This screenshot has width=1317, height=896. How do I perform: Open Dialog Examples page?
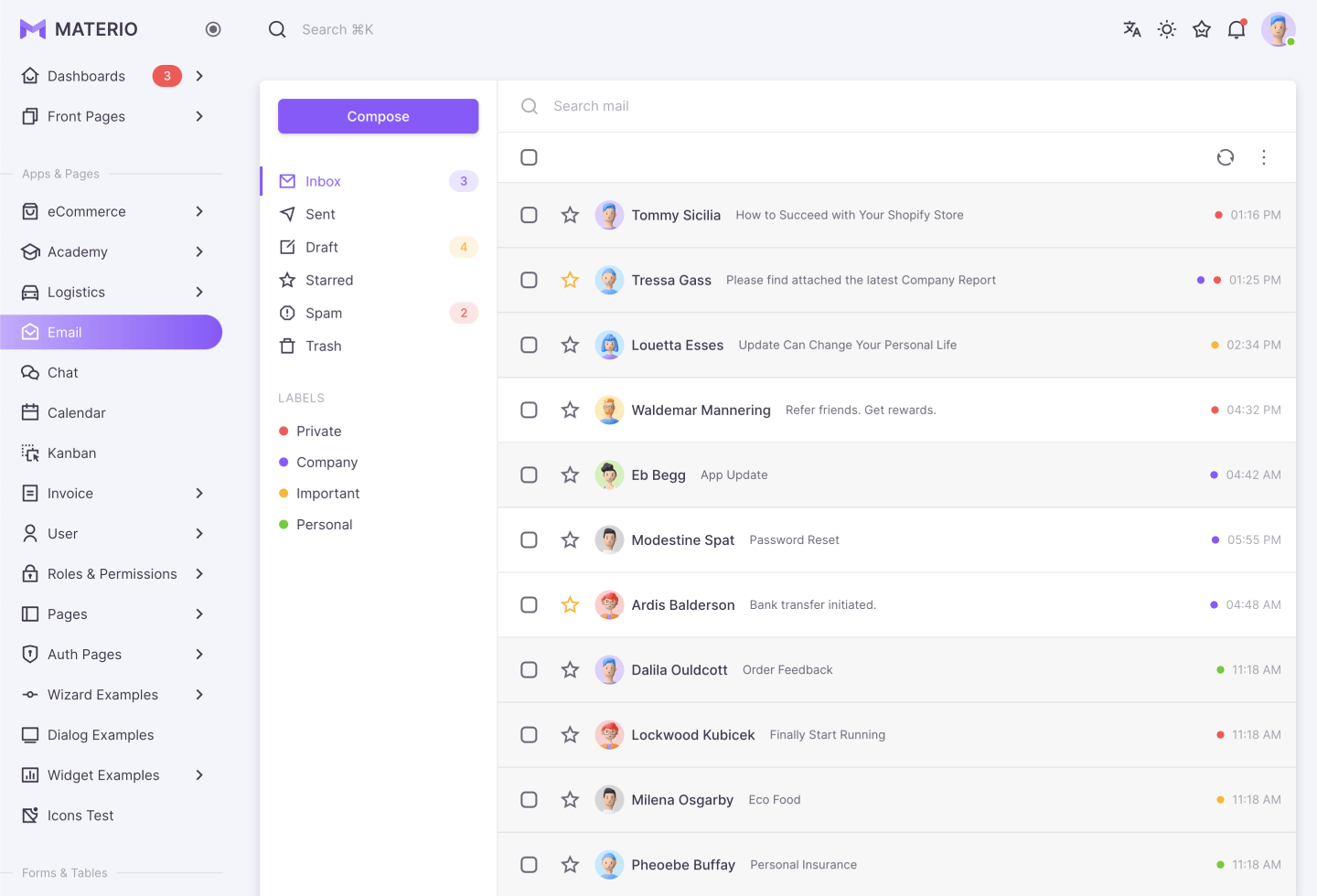(111, 734)
